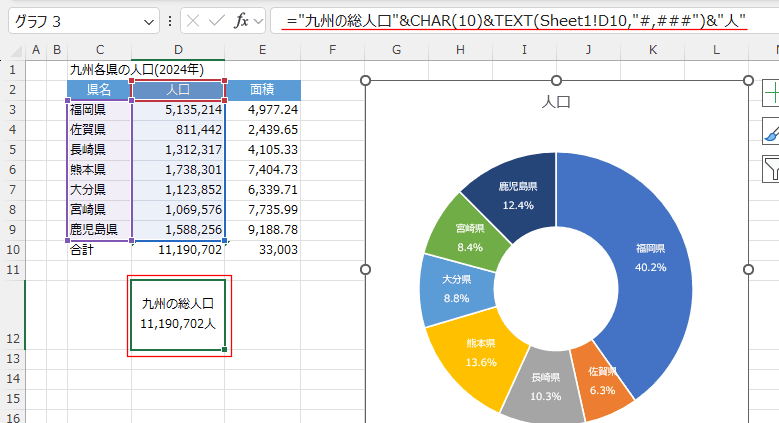Click the 12.4% data label
Screen dimensions: 779x423
point(518,205)
